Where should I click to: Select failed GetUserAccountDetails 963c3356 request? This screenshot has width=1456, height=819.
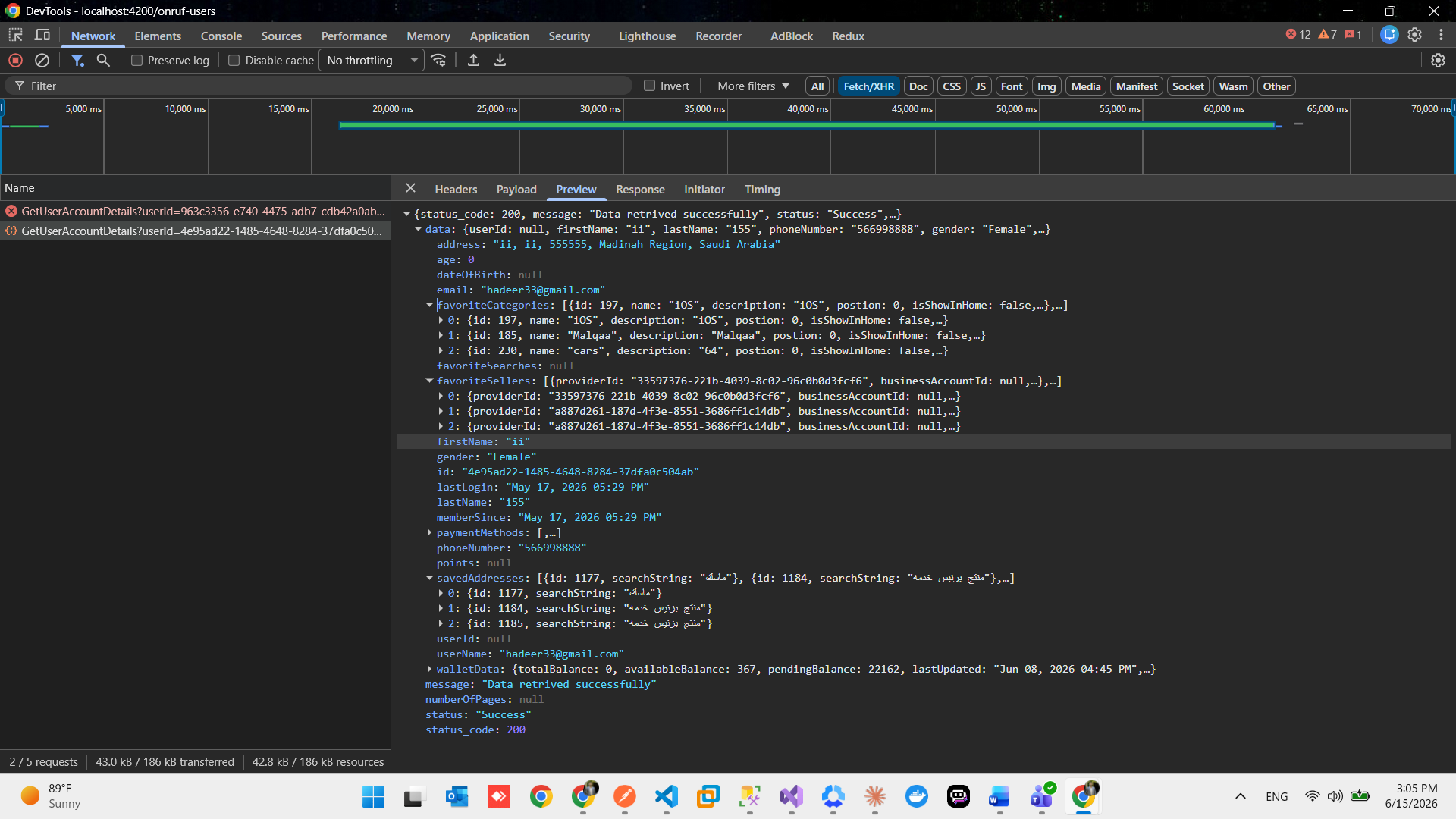[196, 211]
